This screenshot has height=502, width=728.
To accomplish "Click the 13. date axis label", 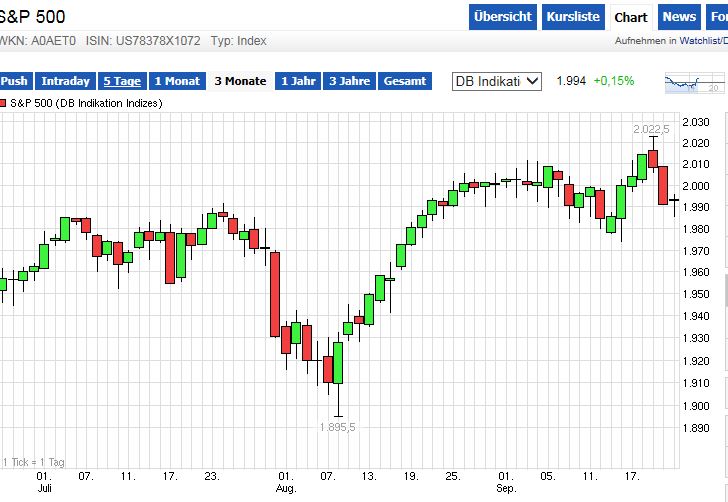I will [369, 476].
